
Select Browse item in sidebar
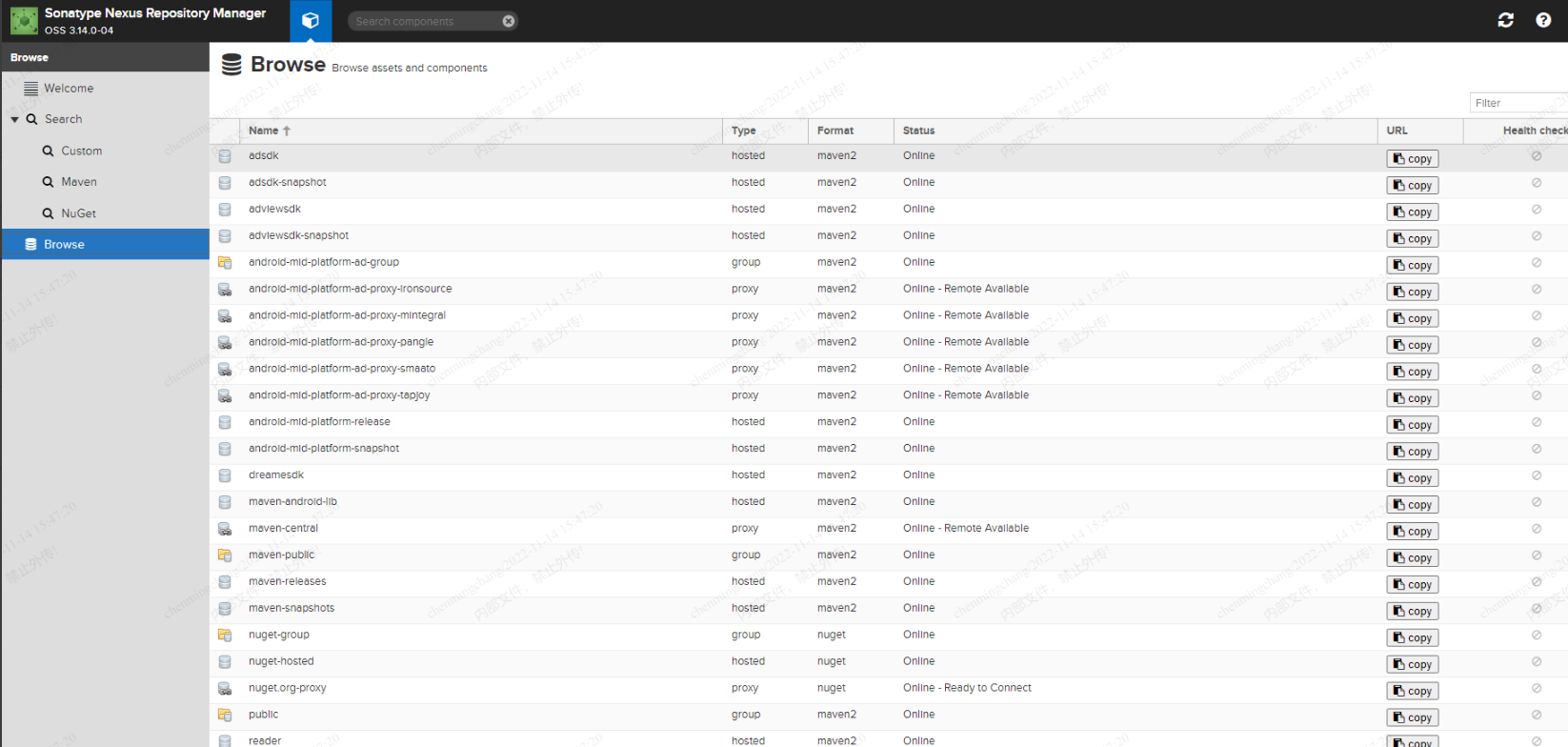105,244
